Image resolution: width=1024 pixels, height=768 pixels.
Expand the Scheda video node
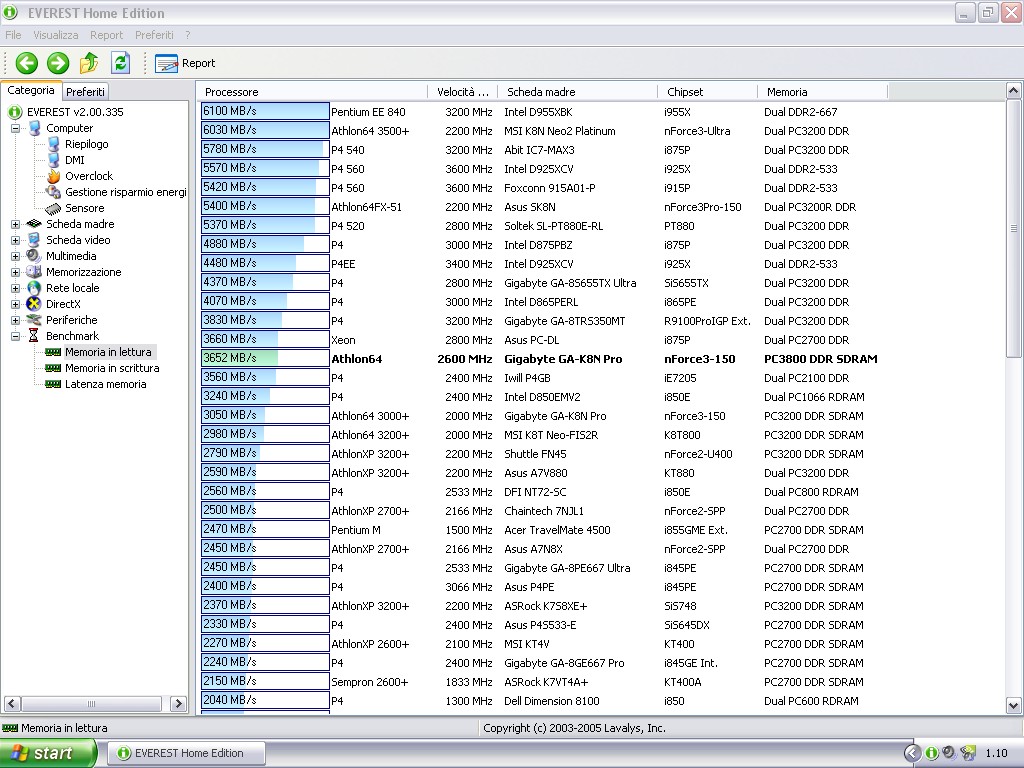pos(15,240)
